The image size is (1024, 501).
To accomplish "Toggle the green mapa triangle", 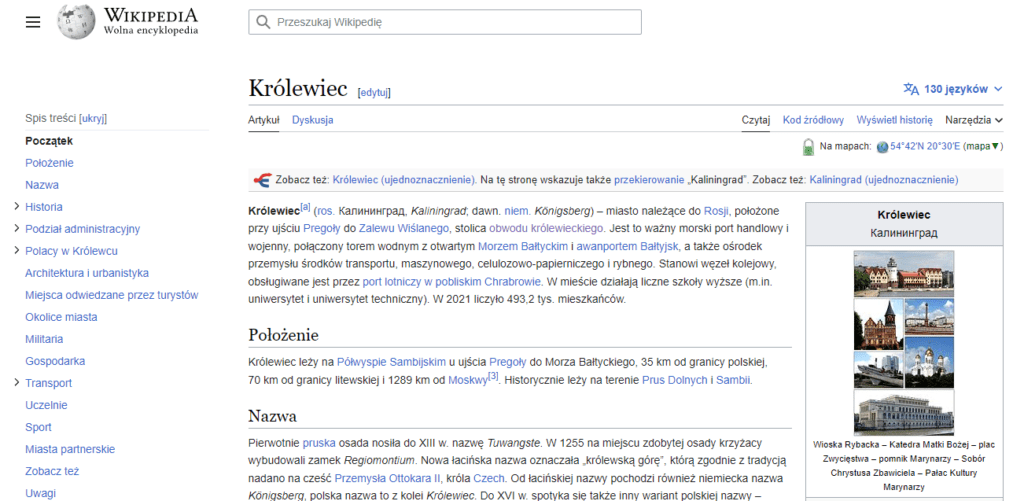I will point(996,147).
